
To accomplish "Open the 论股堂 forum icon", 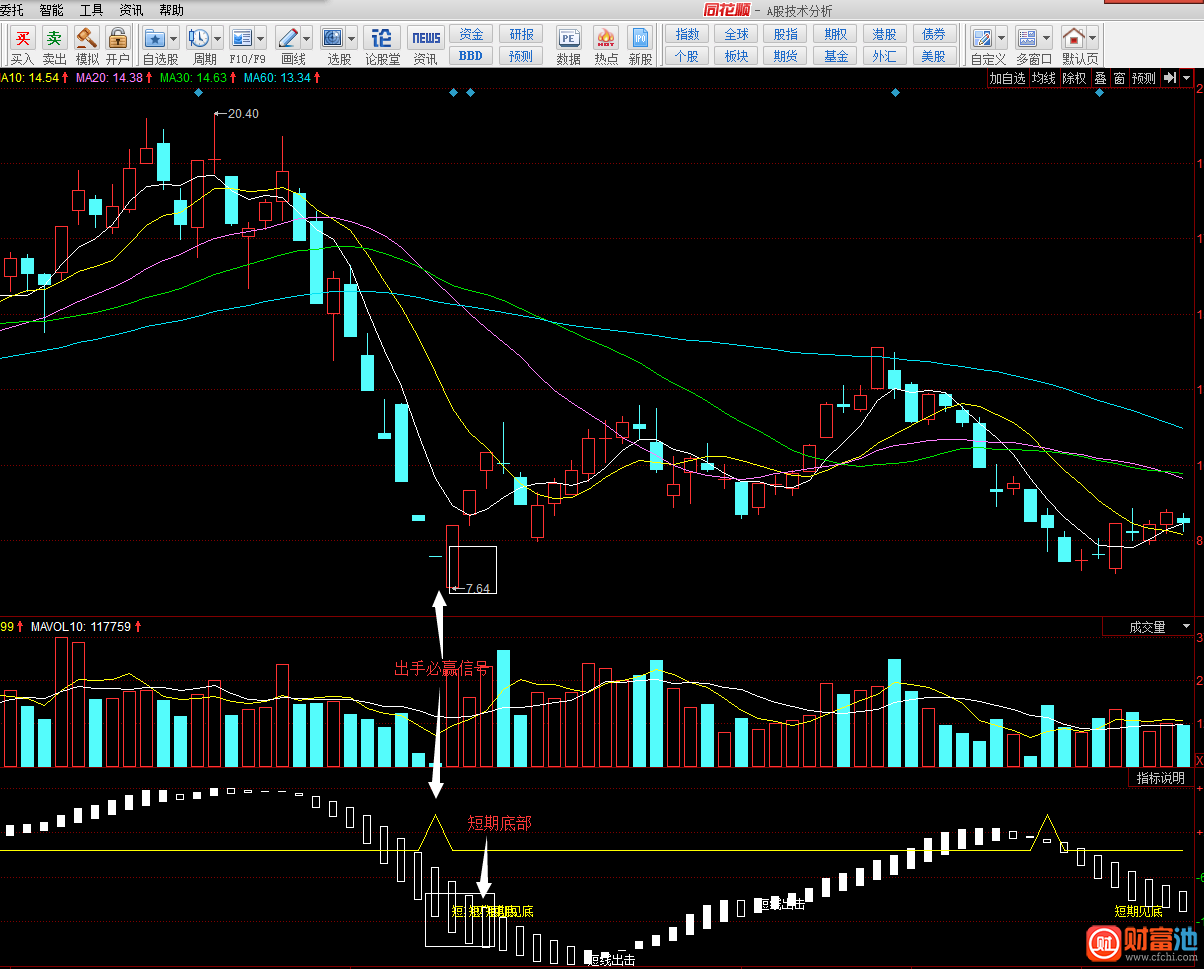I will coord(382,38).
